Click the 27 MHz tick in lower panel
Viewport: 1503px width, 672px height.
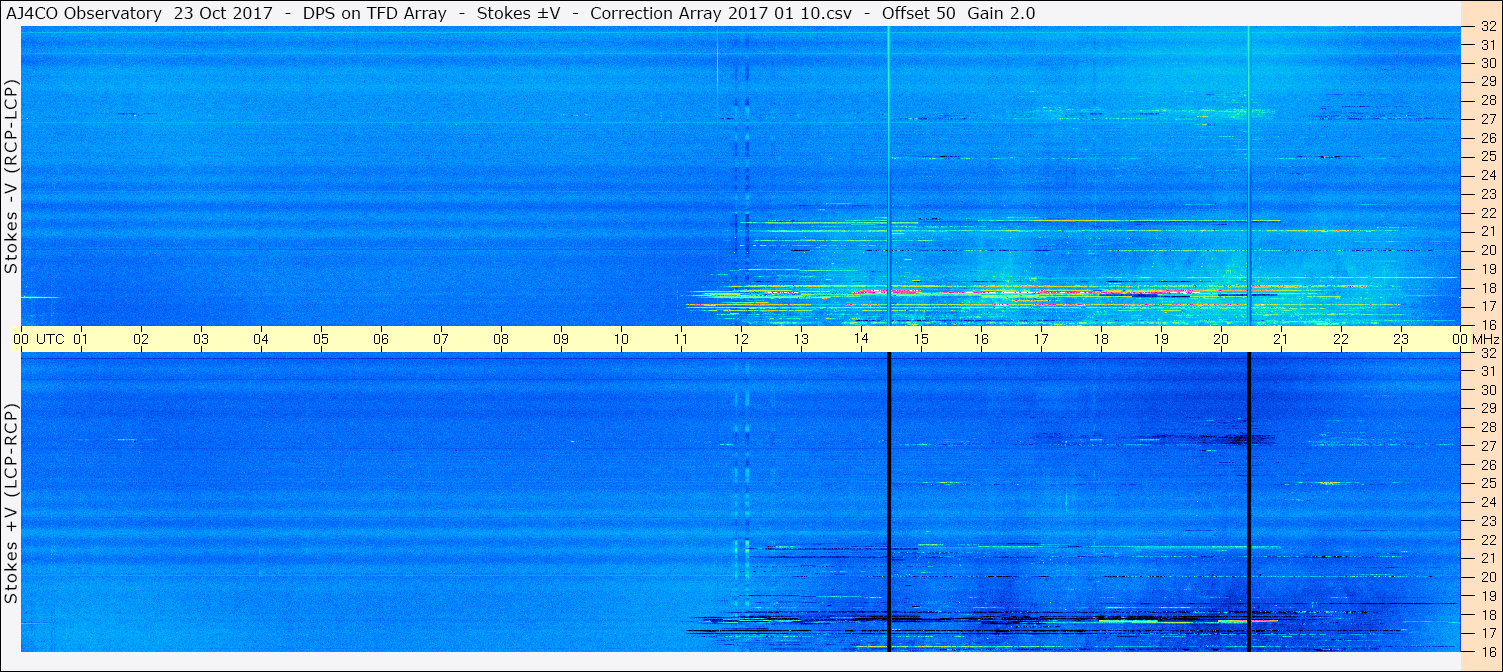point(1487,446)
